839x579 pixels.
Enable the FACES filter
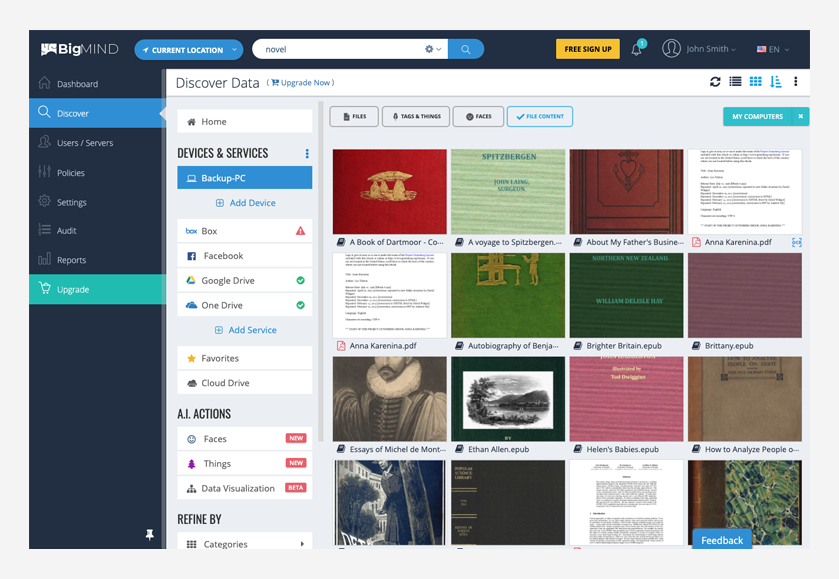[x=478, y=116]
